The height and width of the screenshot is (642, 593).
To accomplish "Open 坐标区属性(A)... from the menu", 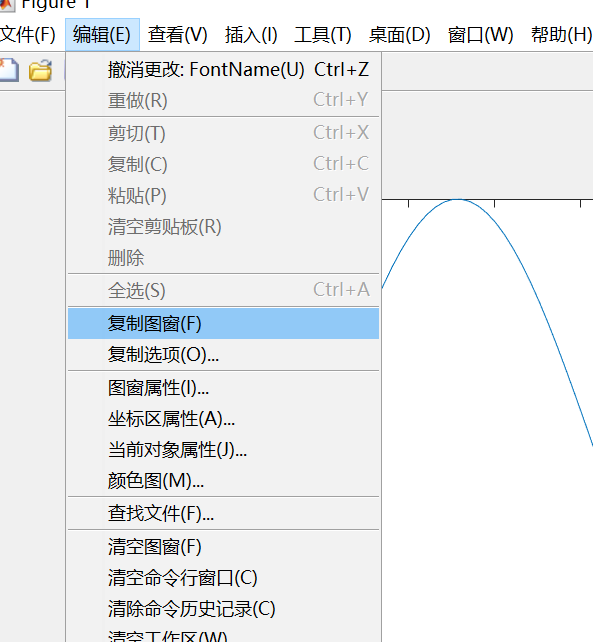I will [x=223, y=419].
